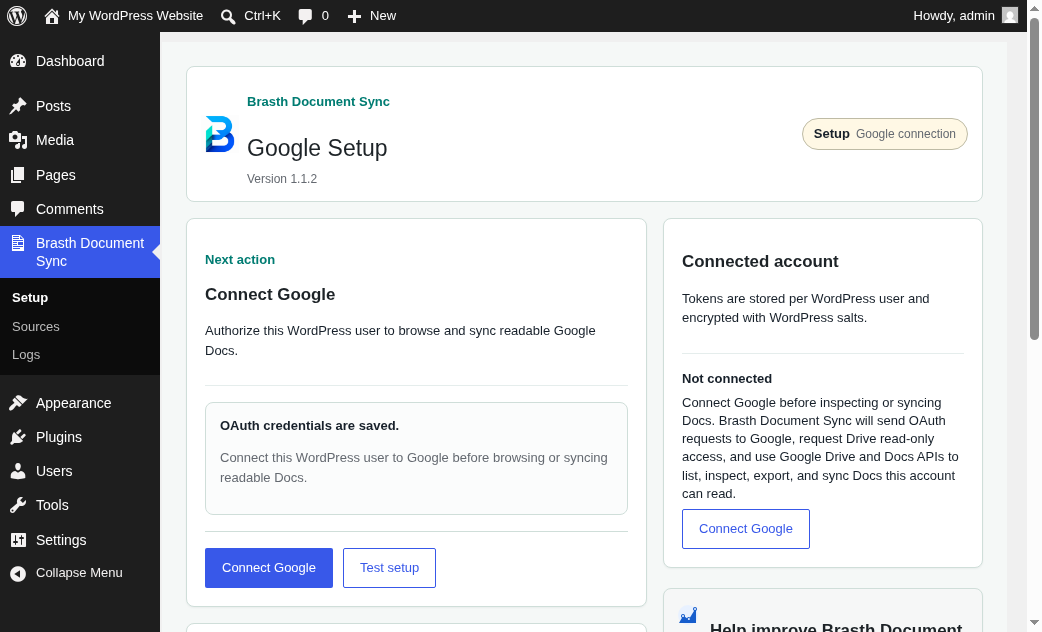Click the Next action label
The image size is (1042, 632).
pos(240,260)
